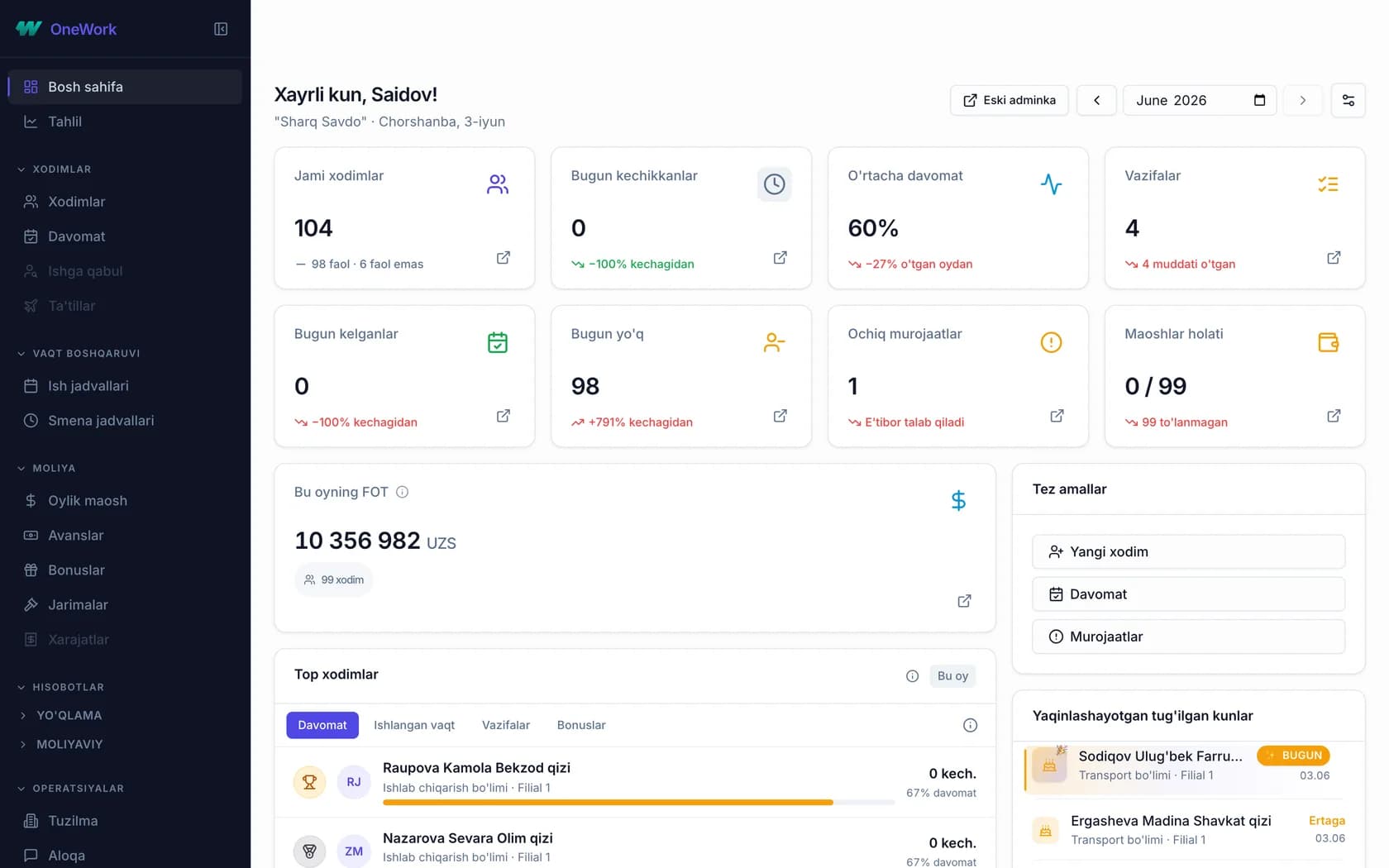This screenshot has width=1389, height=868.
Task: Open Bonuslar in sidebar
Action: point(125,570)
